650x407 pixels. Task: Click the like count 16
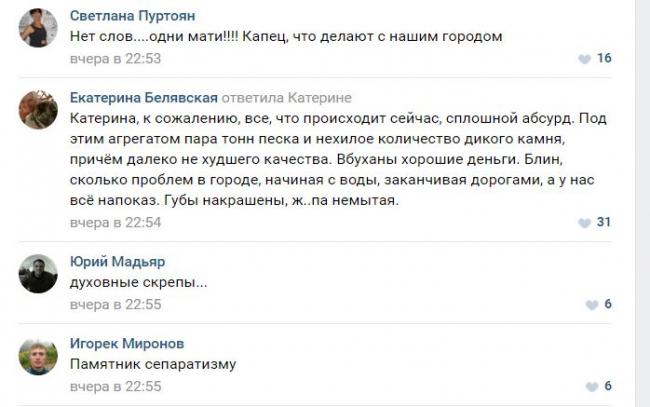click(603, 59)
